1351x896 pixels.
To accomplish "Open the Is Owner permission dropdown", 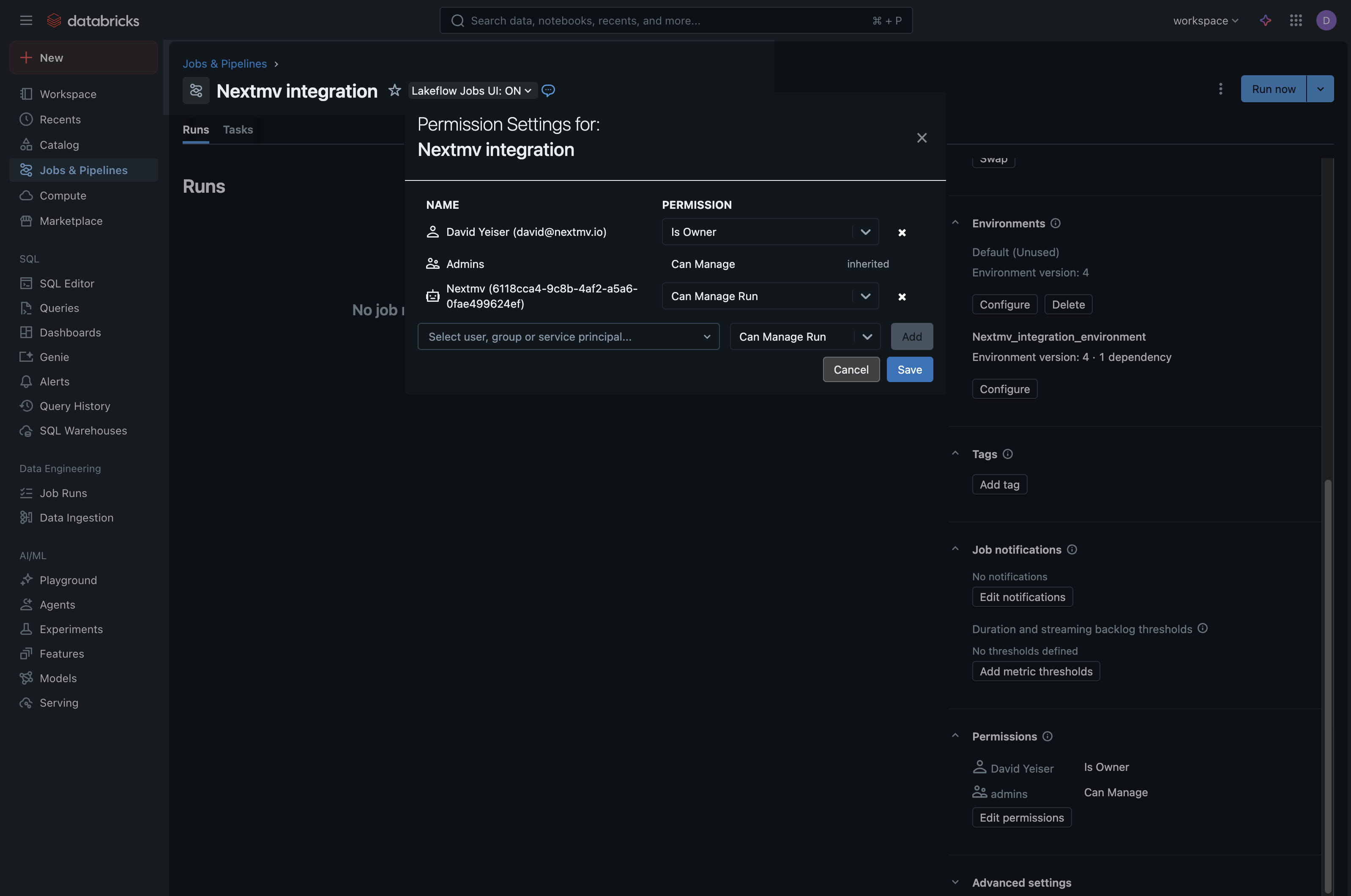I will tap(770, 232).
